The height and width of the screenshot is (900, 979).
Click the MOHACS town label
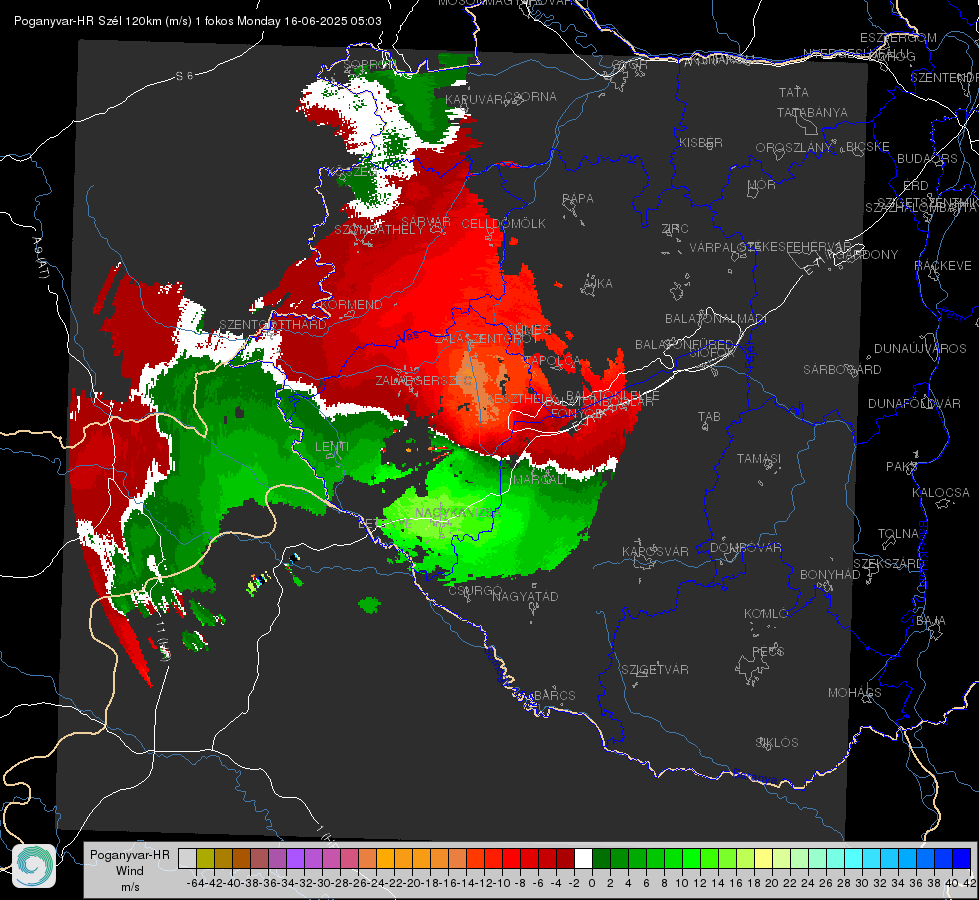click(855, 693)
